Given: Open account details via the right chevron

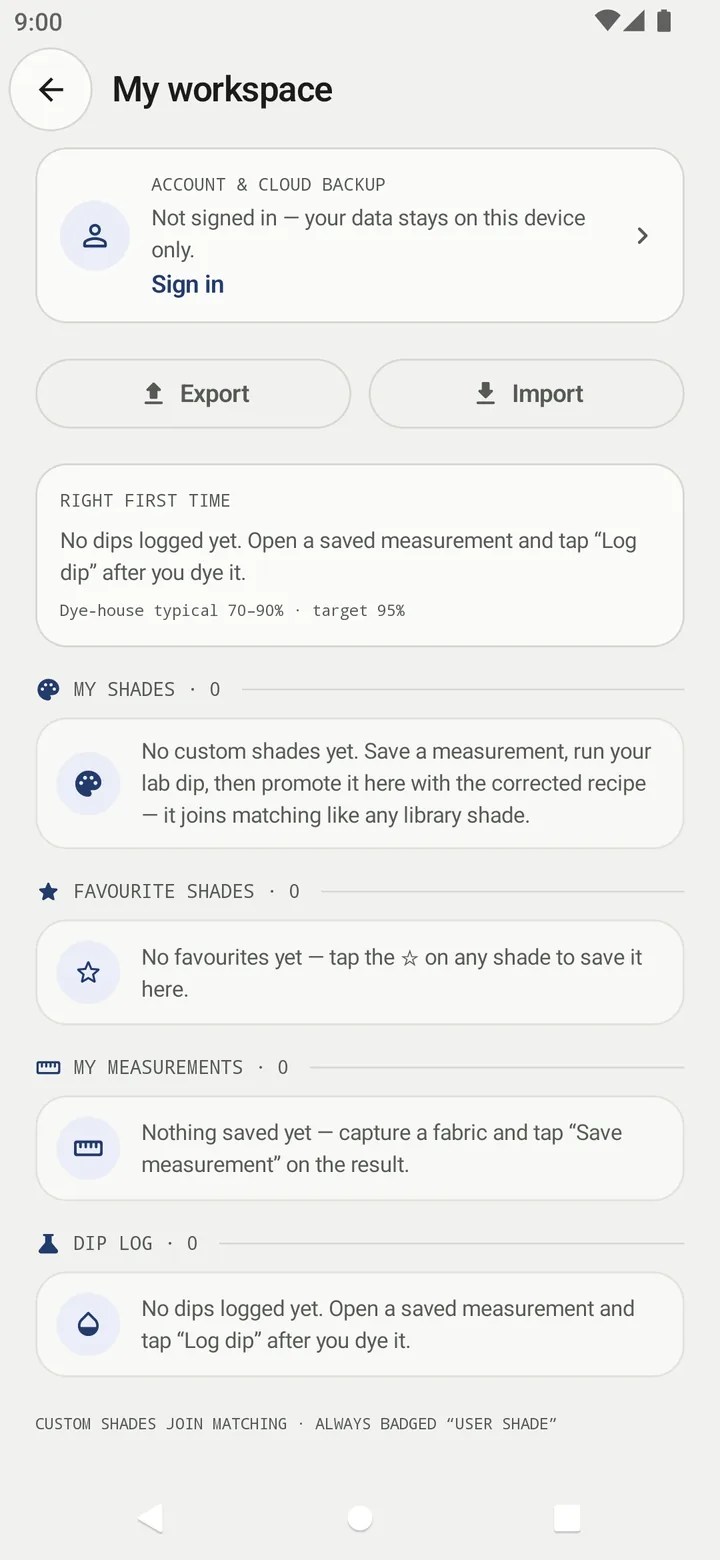Looking at the screenshot, I should click(643, 236).
